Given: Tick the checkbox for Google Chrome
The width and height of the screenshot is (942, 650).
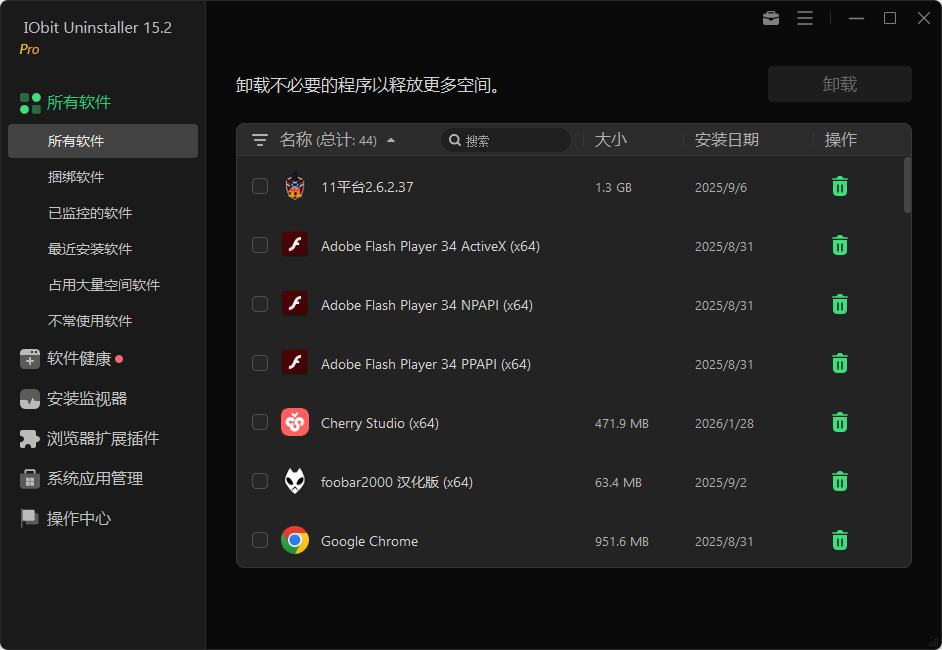Looking at the screenshot, I should coord(260,540).
